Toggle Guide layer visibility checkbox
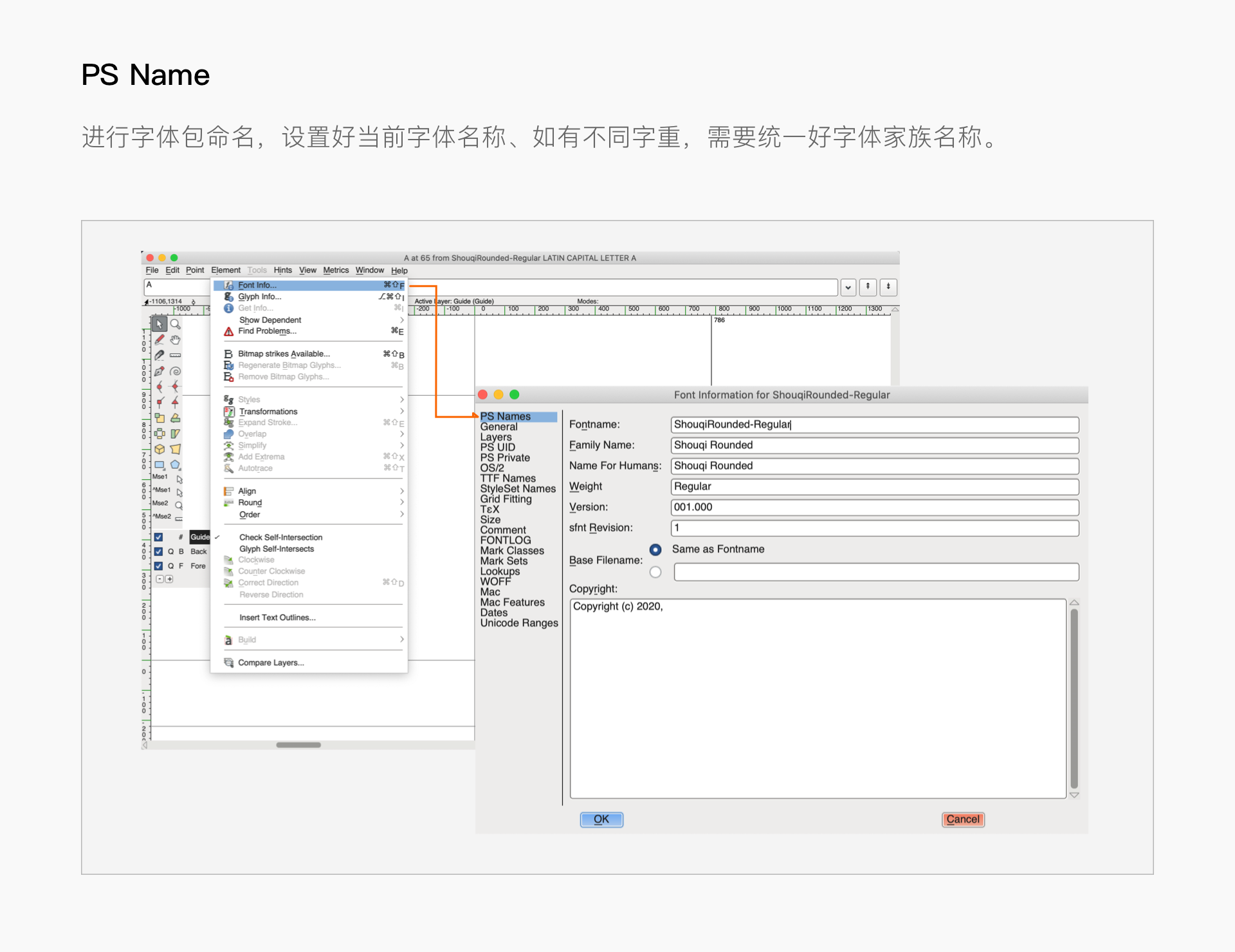The height and width of the screenshot is (952, 1235). (x=158, y=537)
